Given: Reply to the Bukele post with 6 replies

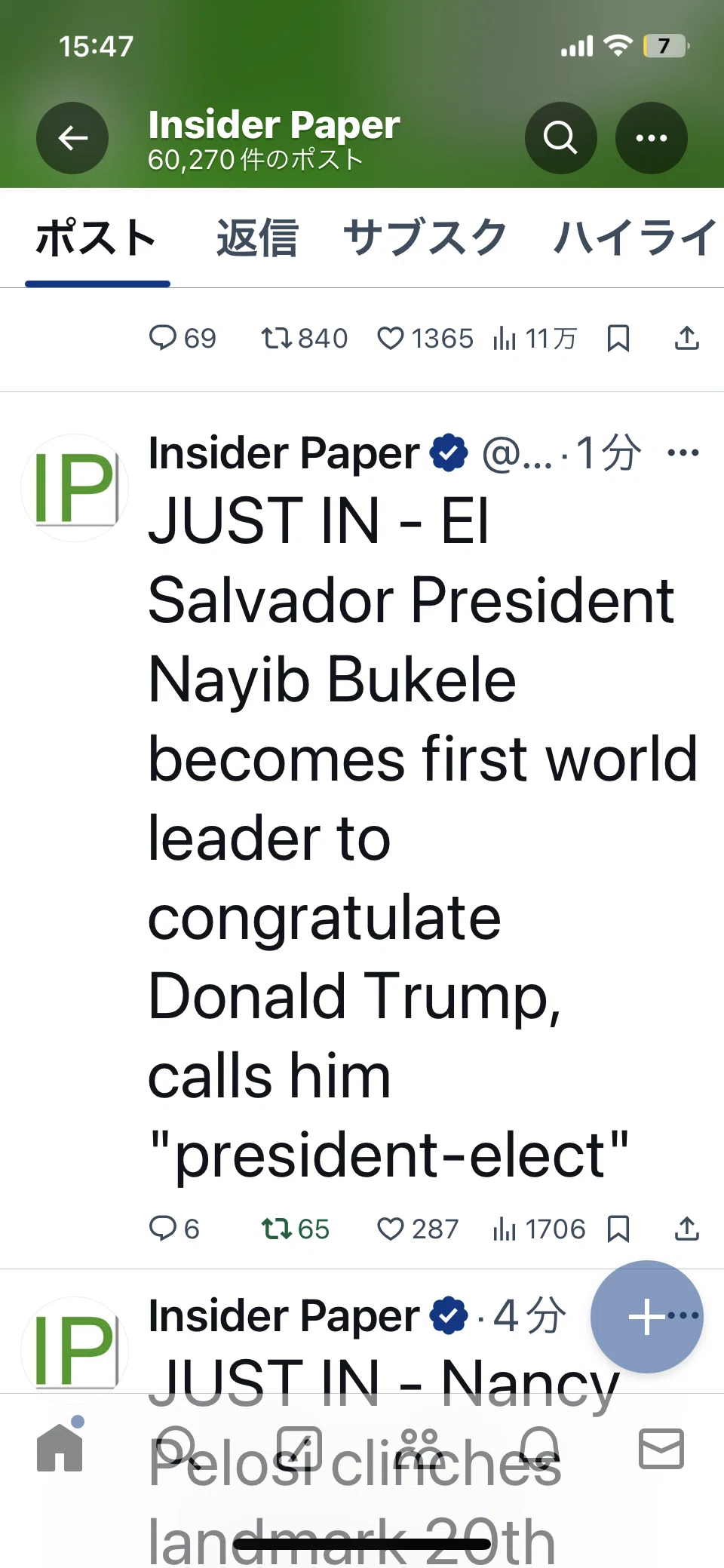Looking at the screenshot, I should pos(174,1229).
